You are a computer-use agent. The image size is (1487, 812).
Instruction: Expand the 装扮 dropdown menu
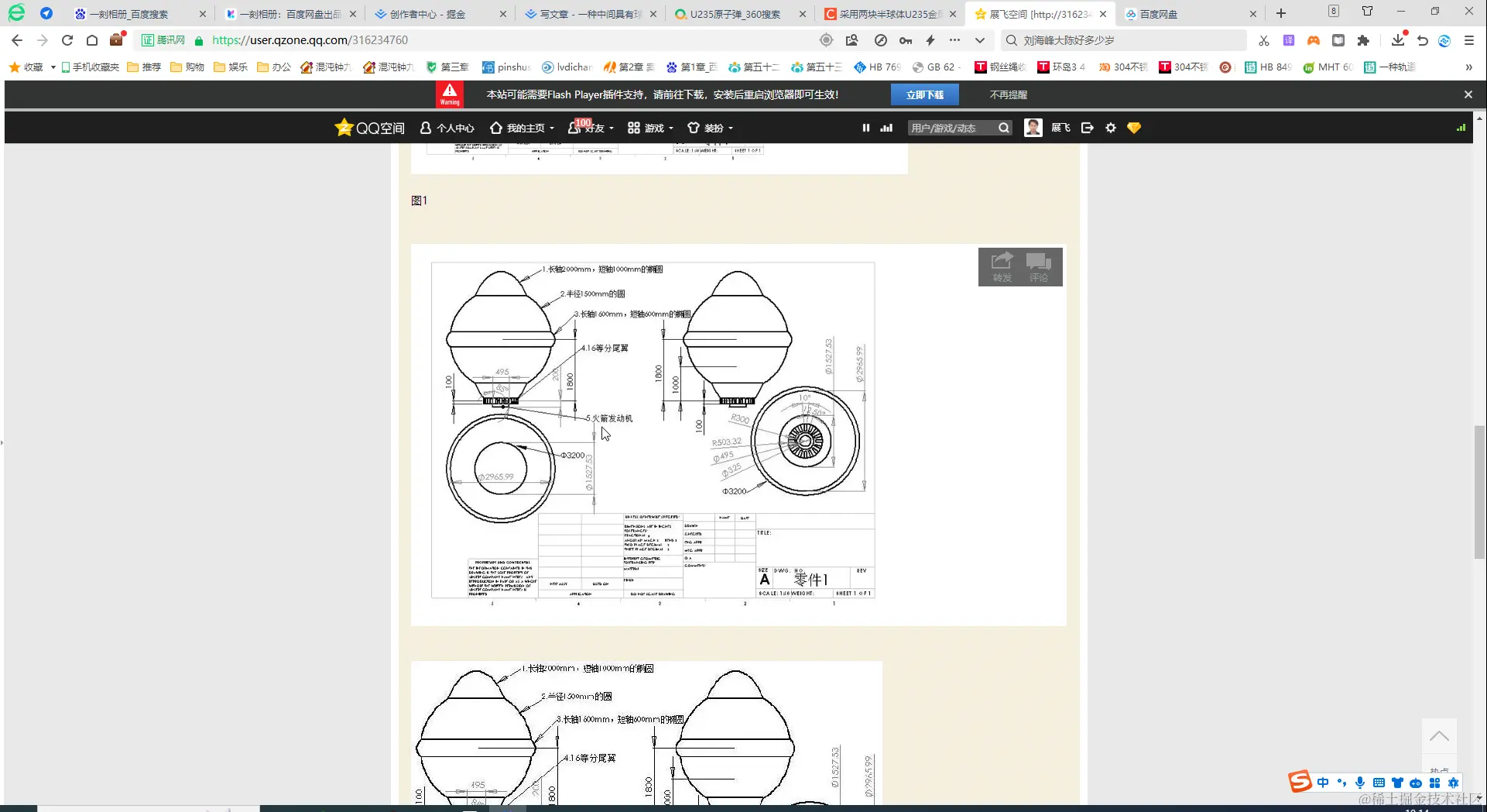(731, 128)
